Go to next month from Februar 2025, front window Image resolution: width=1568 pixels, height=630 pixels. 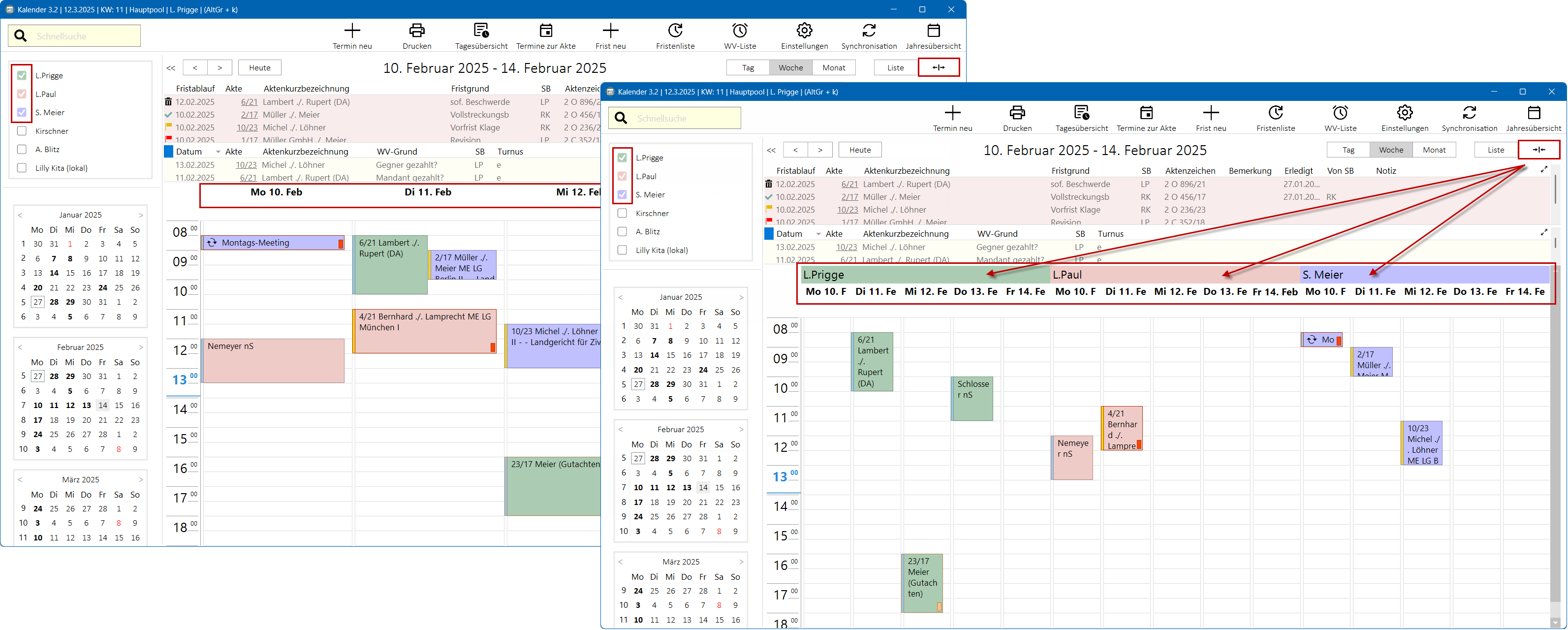click(741, 429)
